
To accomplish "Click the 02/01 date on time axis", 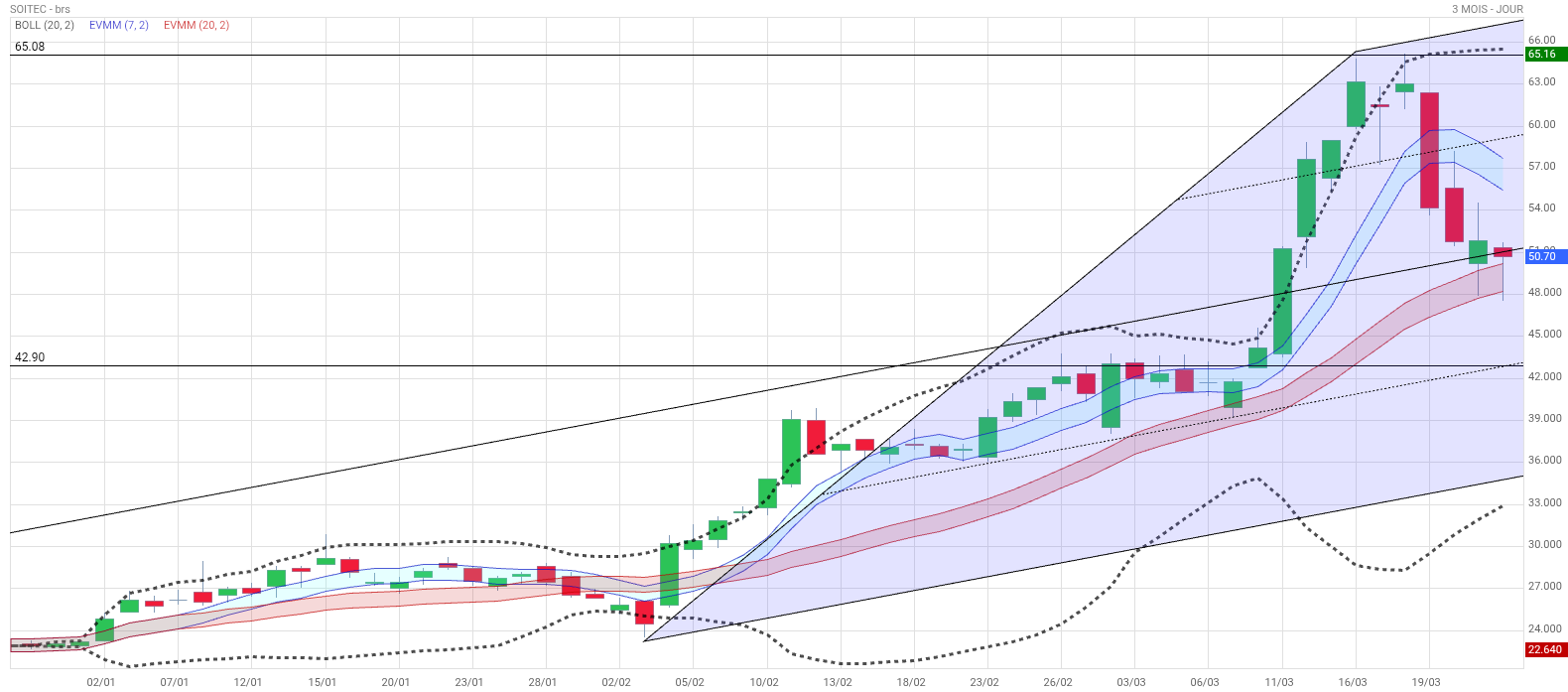I will click(x=101, y=683).
